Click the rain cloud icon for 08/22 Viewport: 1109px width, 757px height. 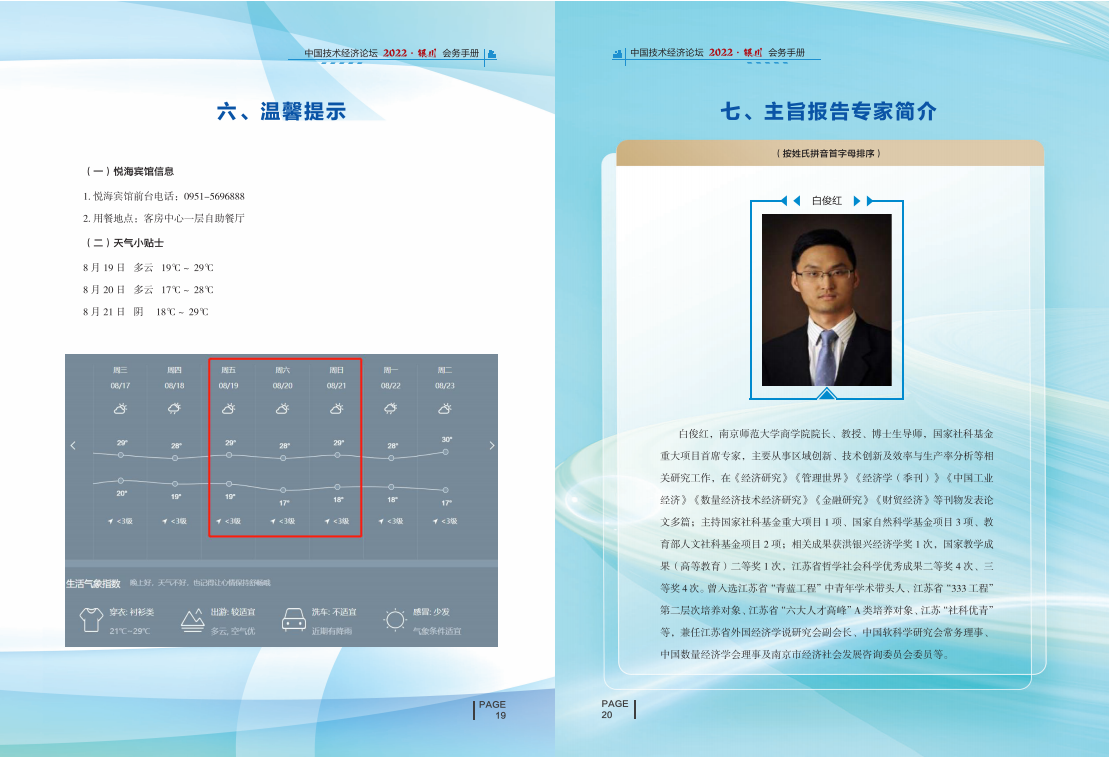tap(390, 408)
